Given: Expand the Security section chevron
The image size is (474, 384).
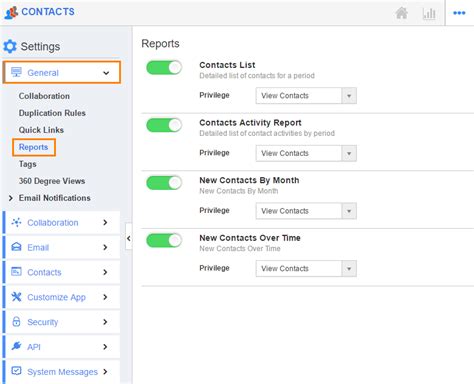Looking at the screenshot, I should [x=105, y=322].
